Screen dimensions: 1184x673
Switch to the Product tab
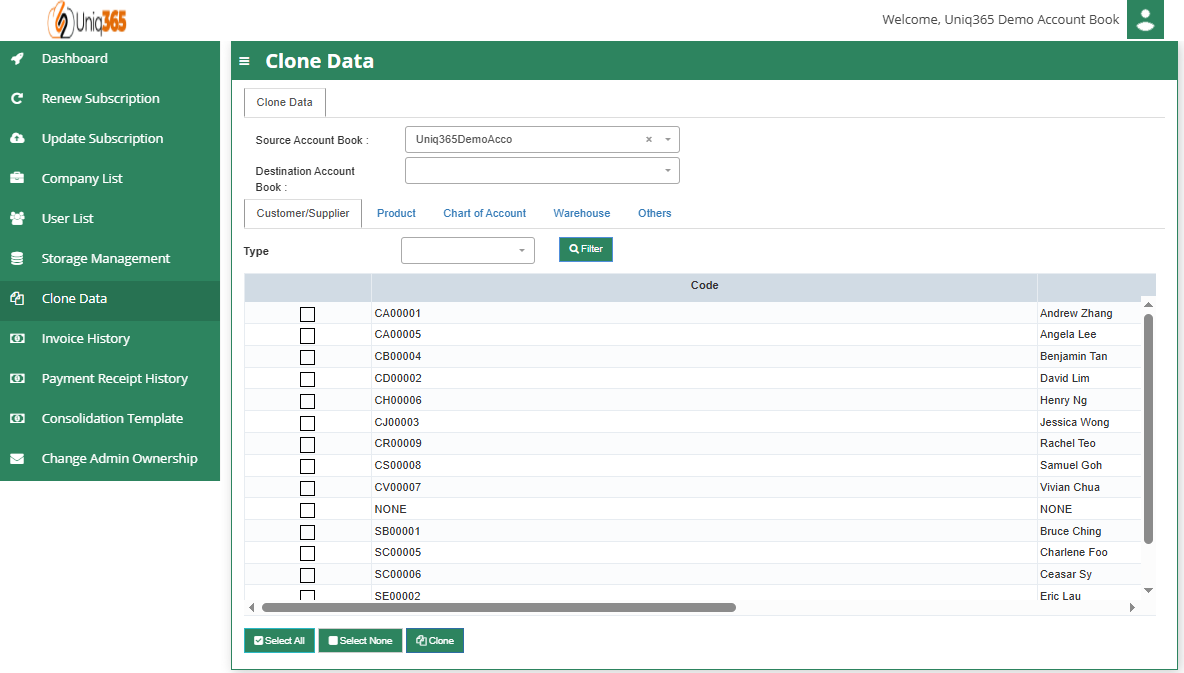(x=396, y=213)
